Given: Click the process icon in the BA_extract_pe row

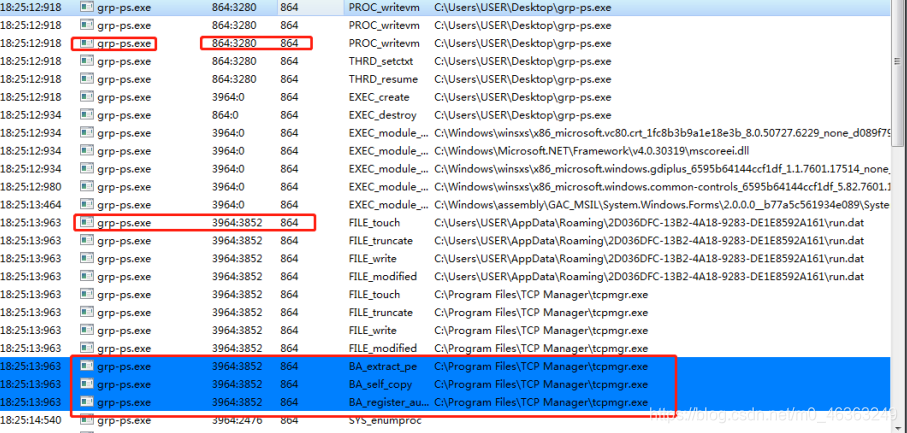Looking at the screenshot, I should (87, 367).
